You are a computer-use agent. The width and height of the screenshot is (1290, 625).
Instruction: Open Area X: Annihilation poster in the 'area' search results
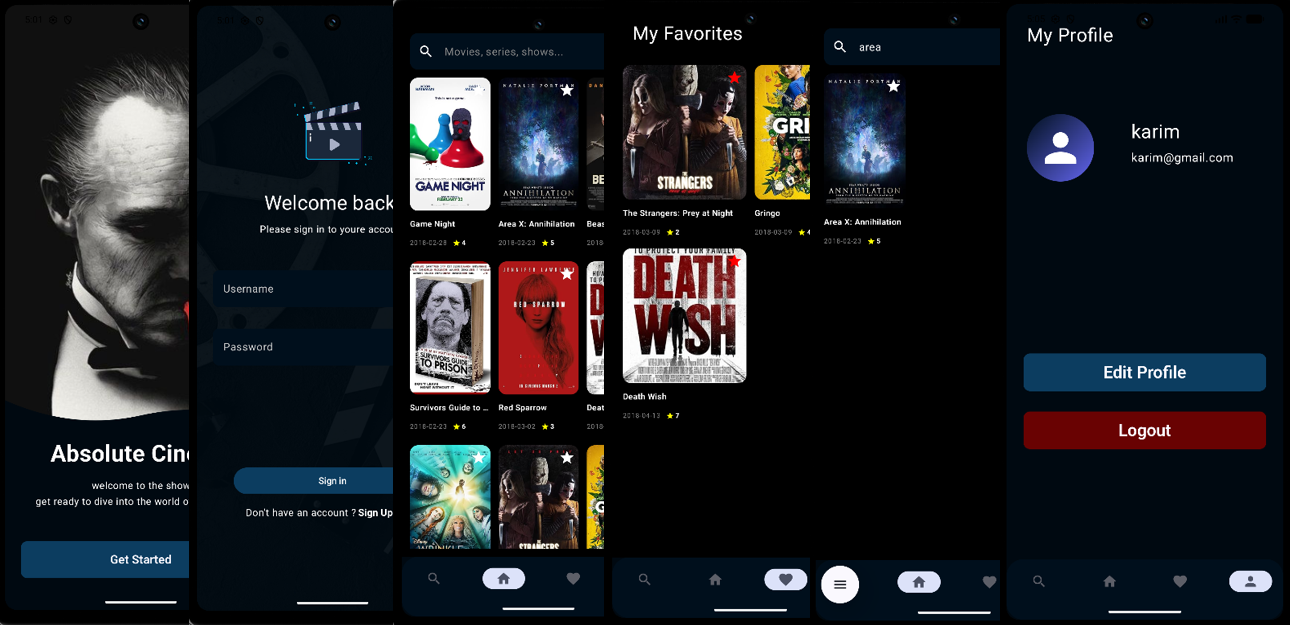pyautogui.click(x=865, y=141)
